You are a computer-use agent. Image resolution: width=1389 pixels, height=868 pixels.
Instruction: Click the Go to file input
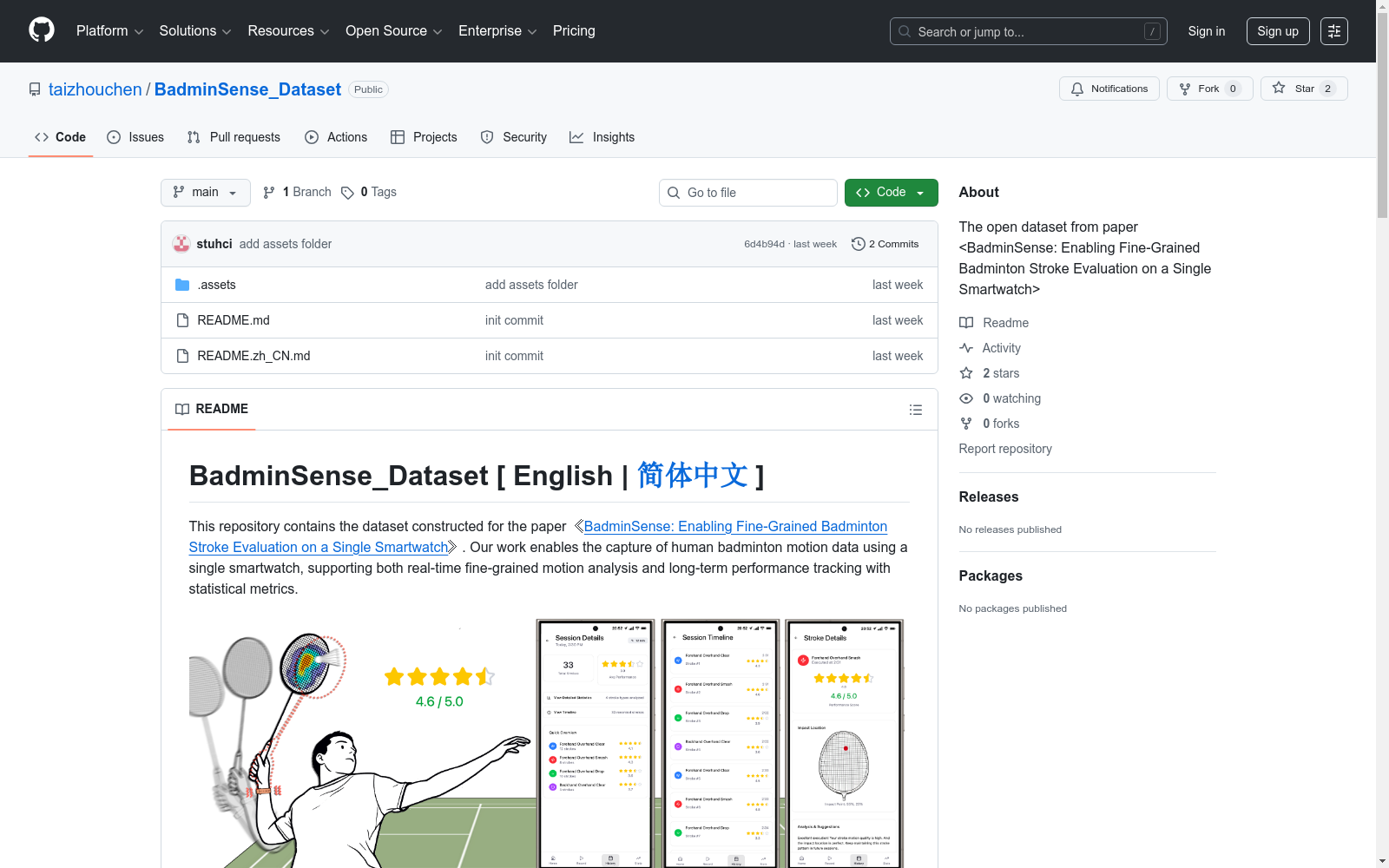(x=748, y=193)
